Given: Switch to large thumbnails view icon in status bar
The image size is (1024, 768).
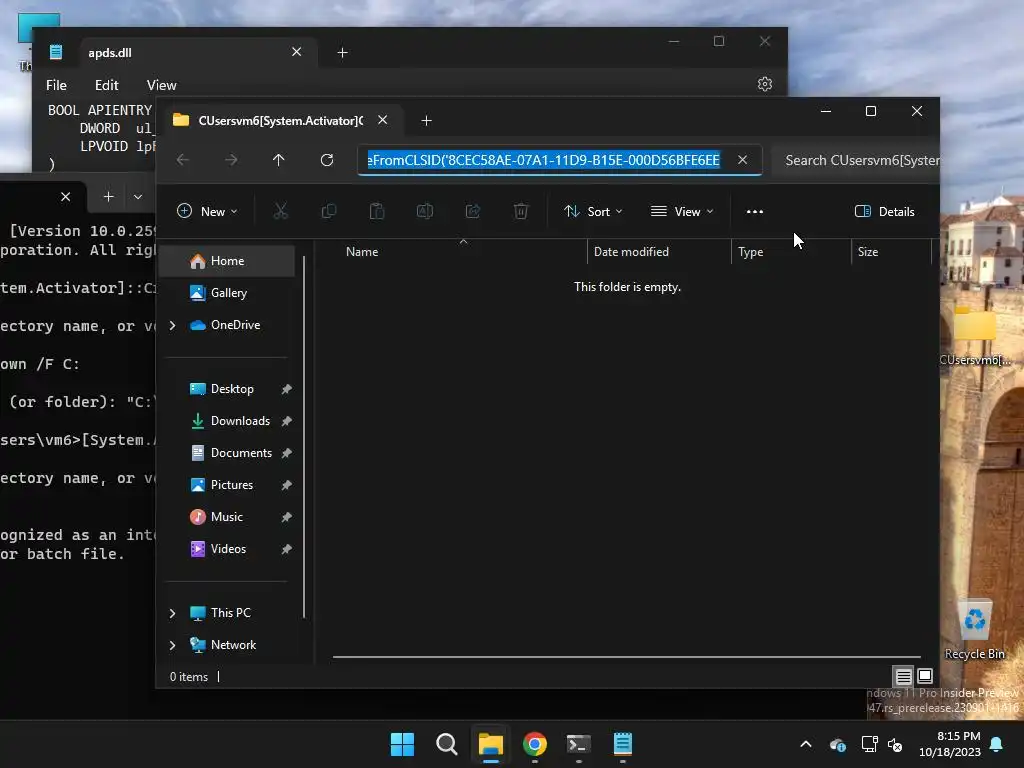Looking at the screenshot, I should point(925,676).
